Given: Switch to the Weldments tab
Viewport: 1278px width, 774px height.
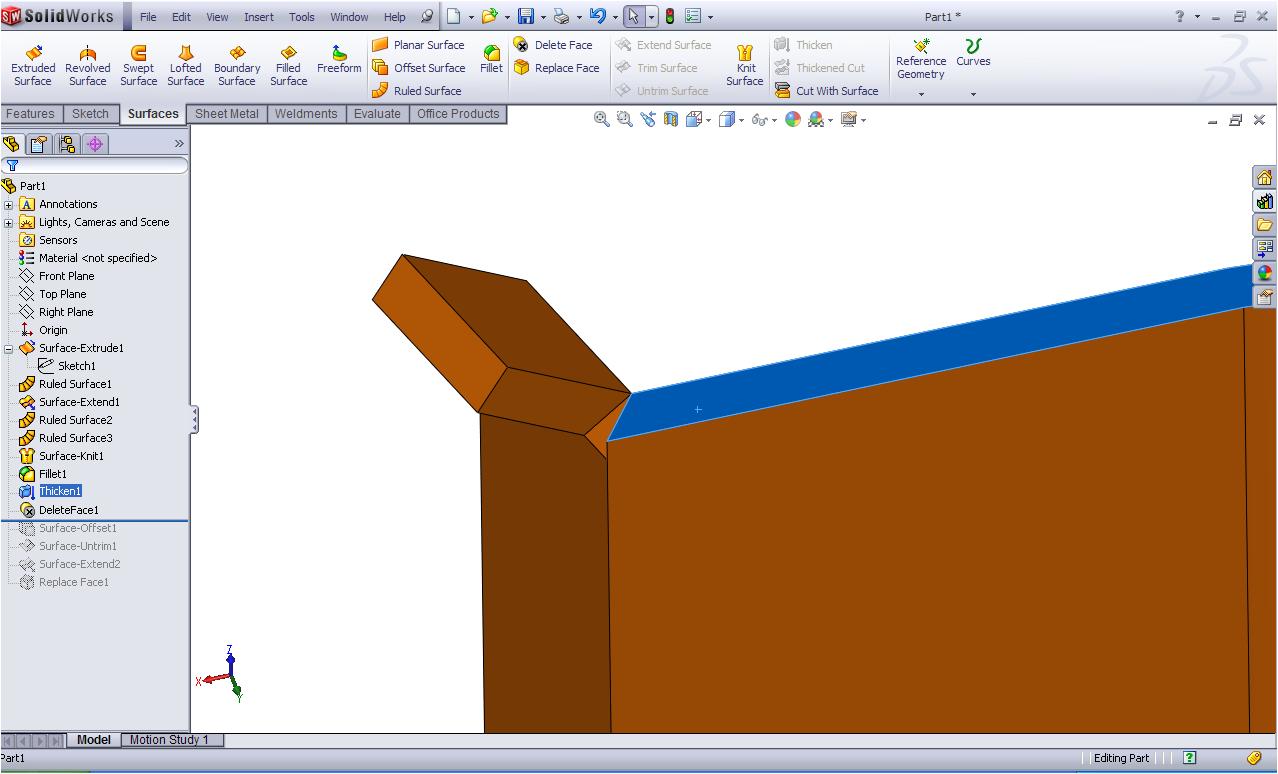Looking at the screenshot, I should 306,114.
